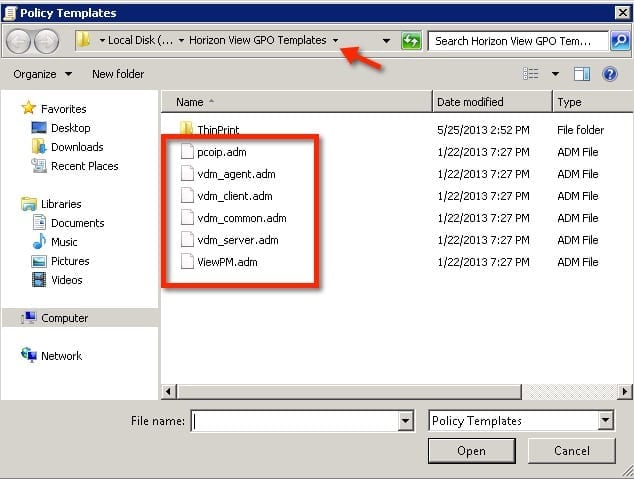Click the Libraries icon
The image size is (634, 479).
pos(29,204)
